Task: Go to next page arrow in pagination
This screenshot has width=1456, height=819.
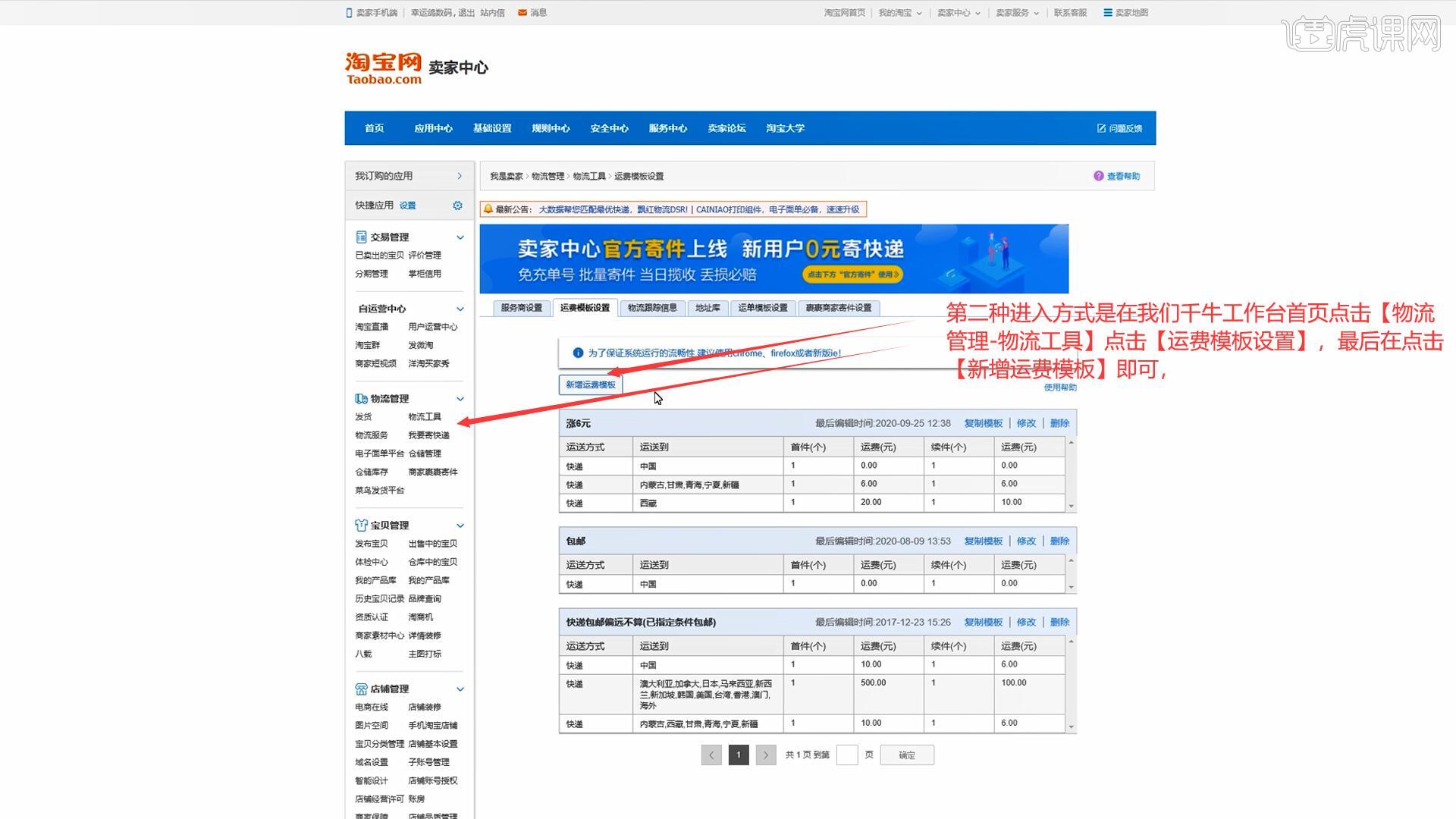Action: point(766,755)
